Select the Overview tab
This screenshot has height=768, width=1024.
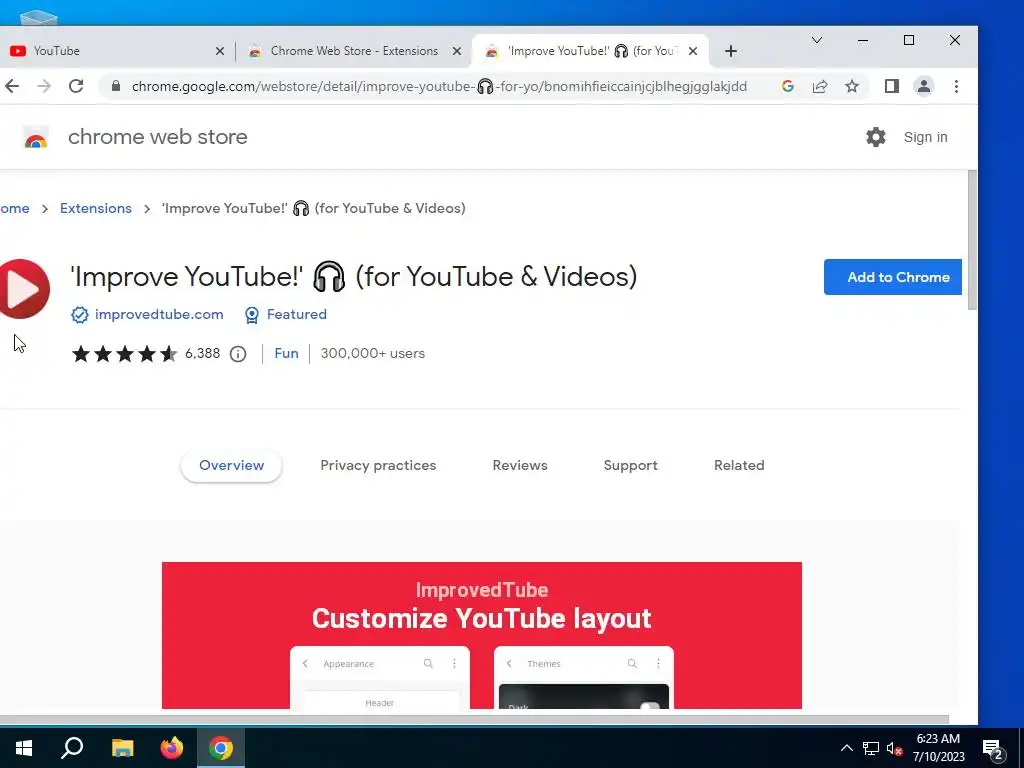click(x=231, y=466)
